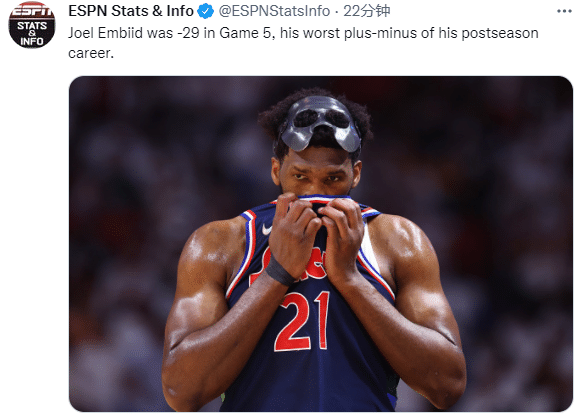Click the word postseason in the tweet
Viewport: 583px width, 414px height.
click(x=500, y=33)
